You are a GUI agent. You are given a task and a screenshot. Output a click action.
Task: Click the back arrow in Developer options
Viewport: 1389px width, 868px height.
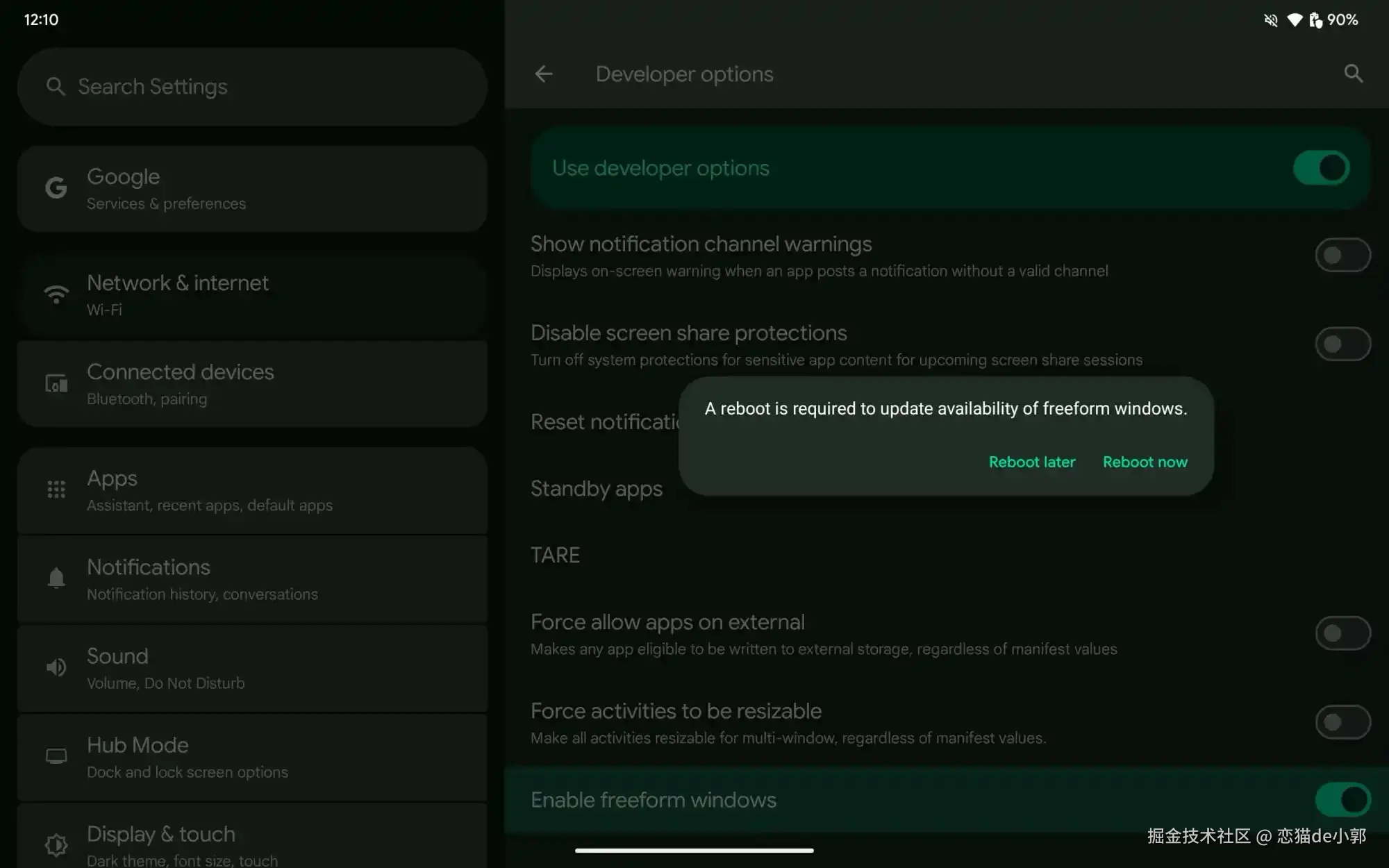point(544,74)
